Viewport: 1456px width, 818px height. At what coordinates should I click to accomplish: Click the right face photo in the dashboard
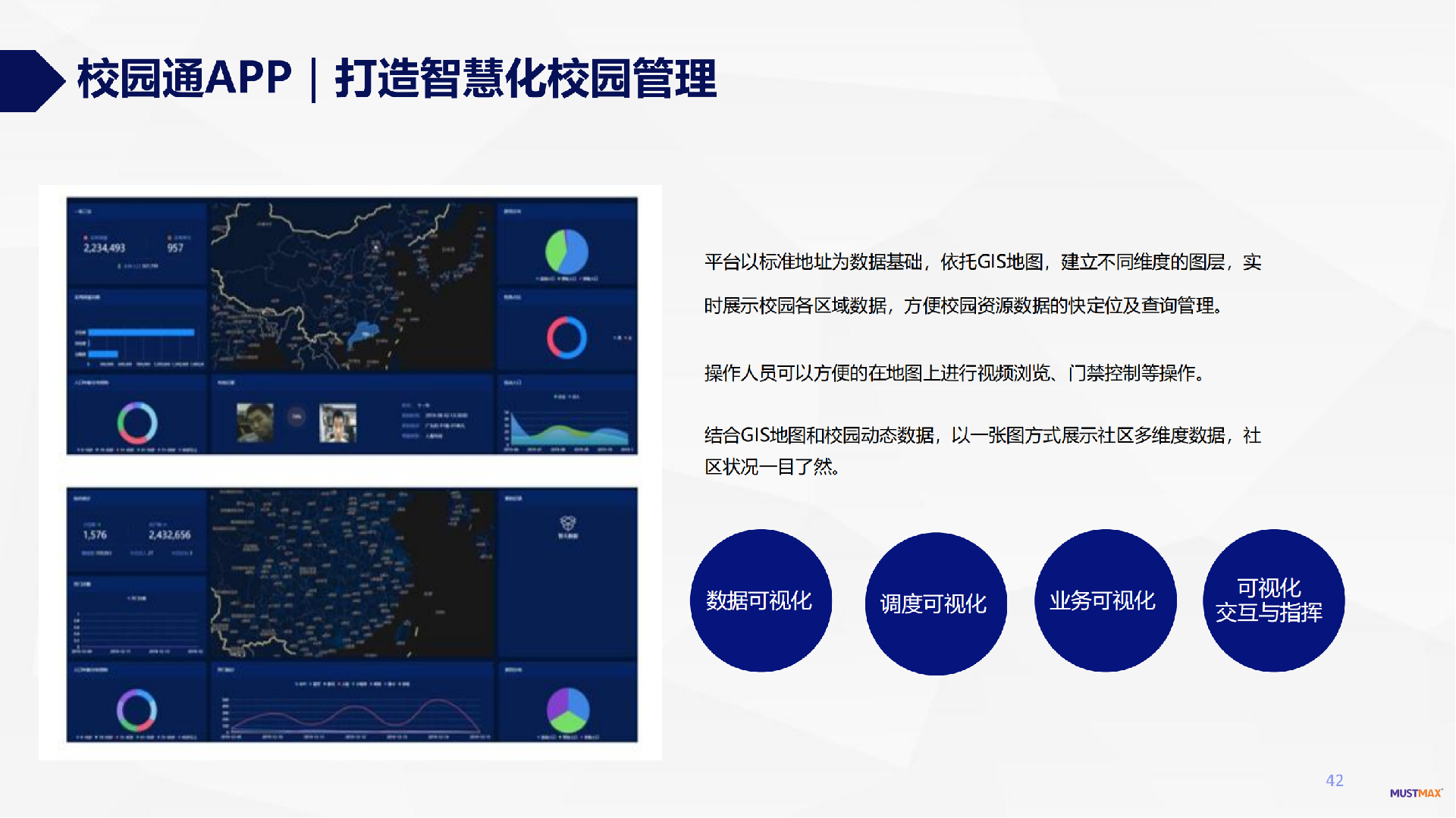(337, 422)
